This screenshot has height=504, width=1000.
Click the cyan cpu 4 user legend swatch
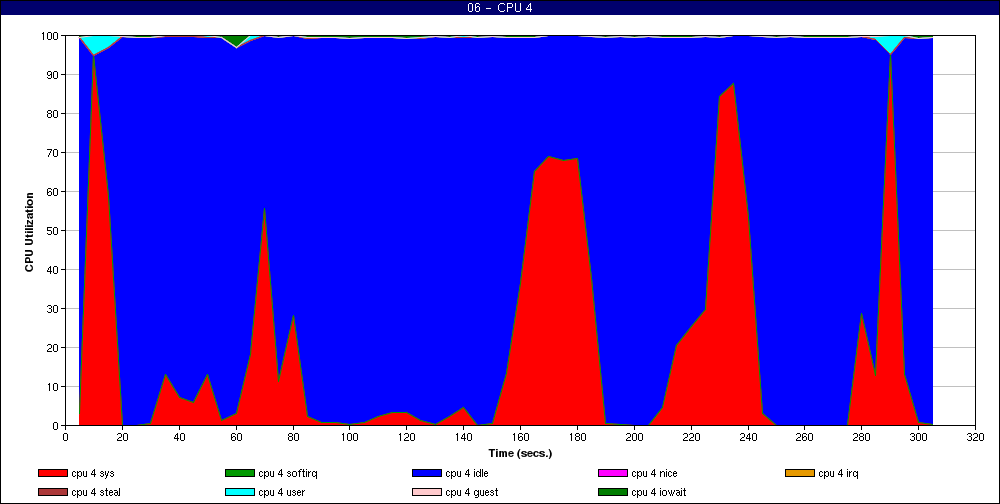coord(239,492)
